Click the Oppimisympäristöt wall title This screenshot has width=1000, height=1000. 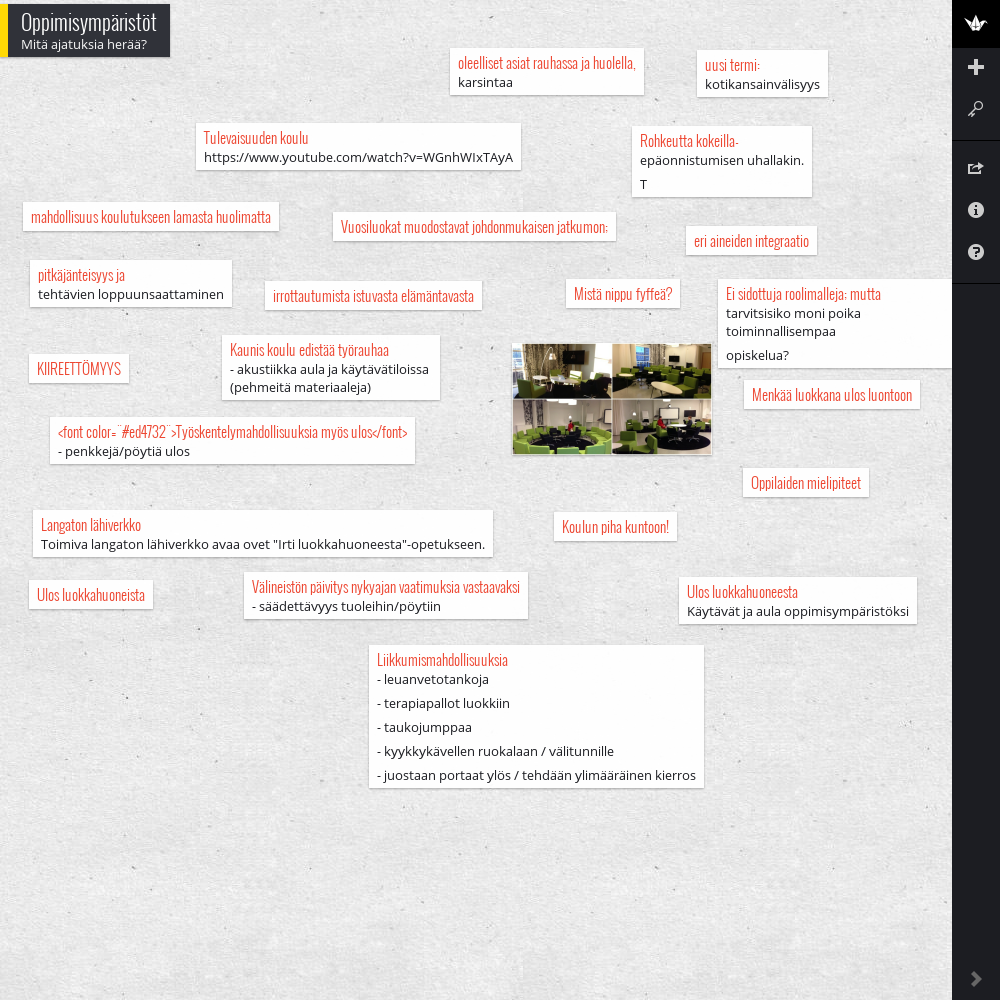coord(88,23)
